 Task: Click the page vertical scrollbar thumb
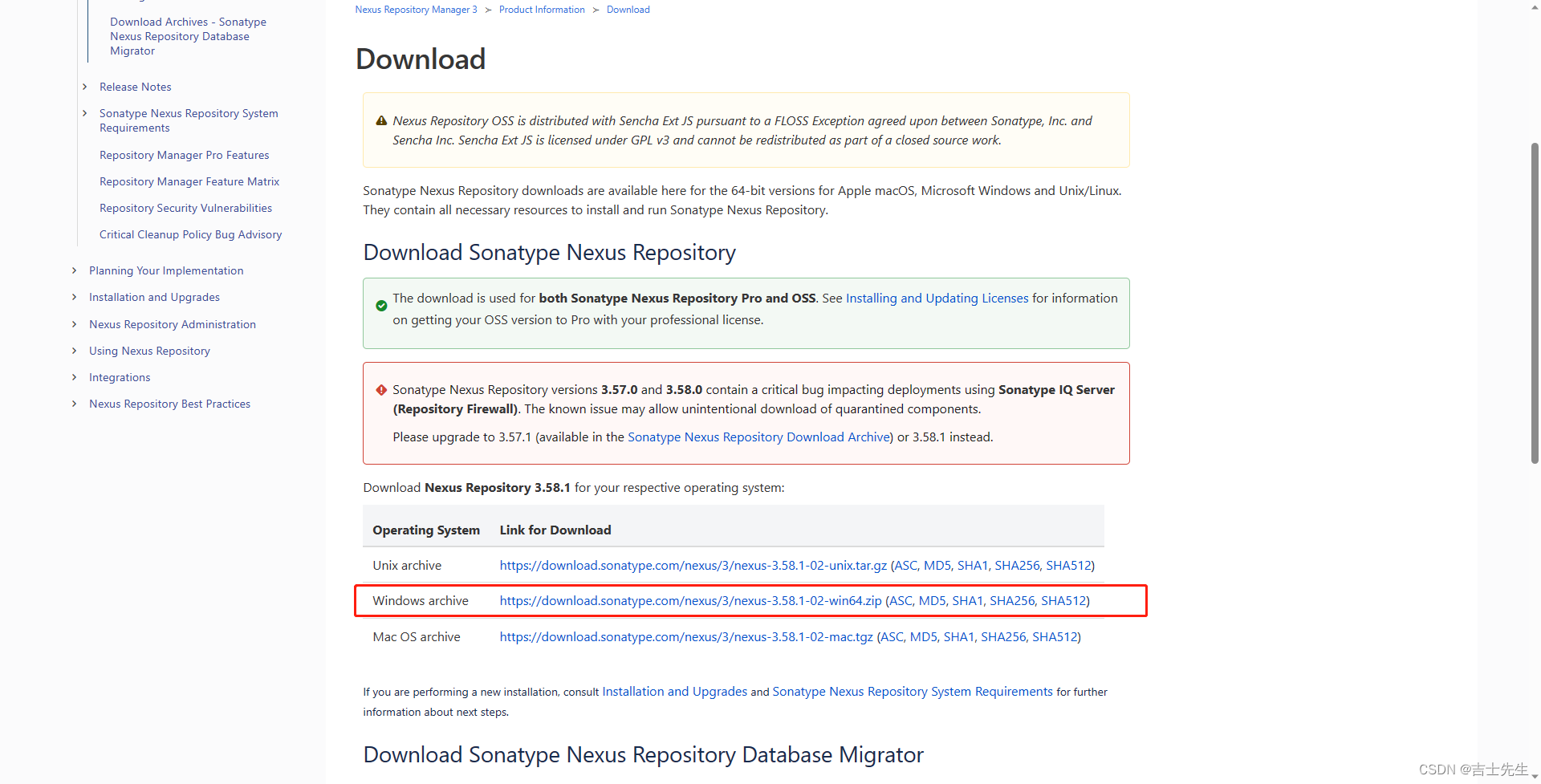pos(1535,303)
